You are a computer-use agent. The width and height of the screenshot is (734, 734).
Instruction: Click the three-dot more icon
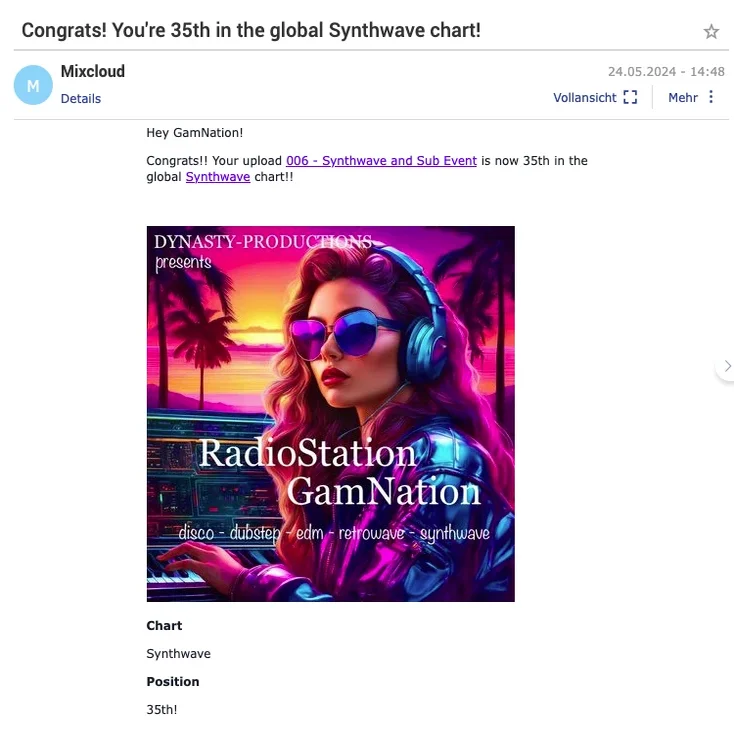click(711, 97)
